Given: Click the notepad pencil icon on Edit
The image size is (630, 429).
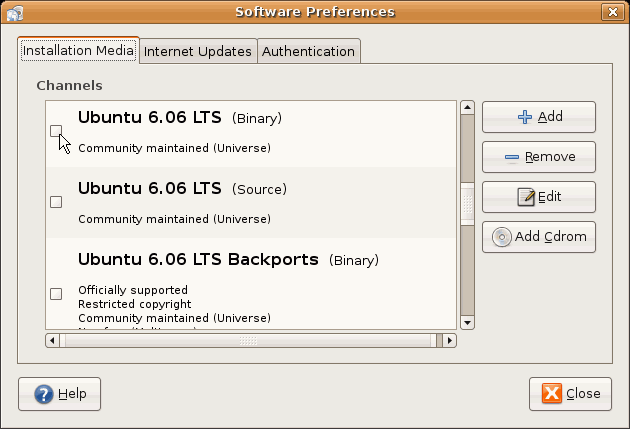Looking at the screenshot, I should [526, 197].
